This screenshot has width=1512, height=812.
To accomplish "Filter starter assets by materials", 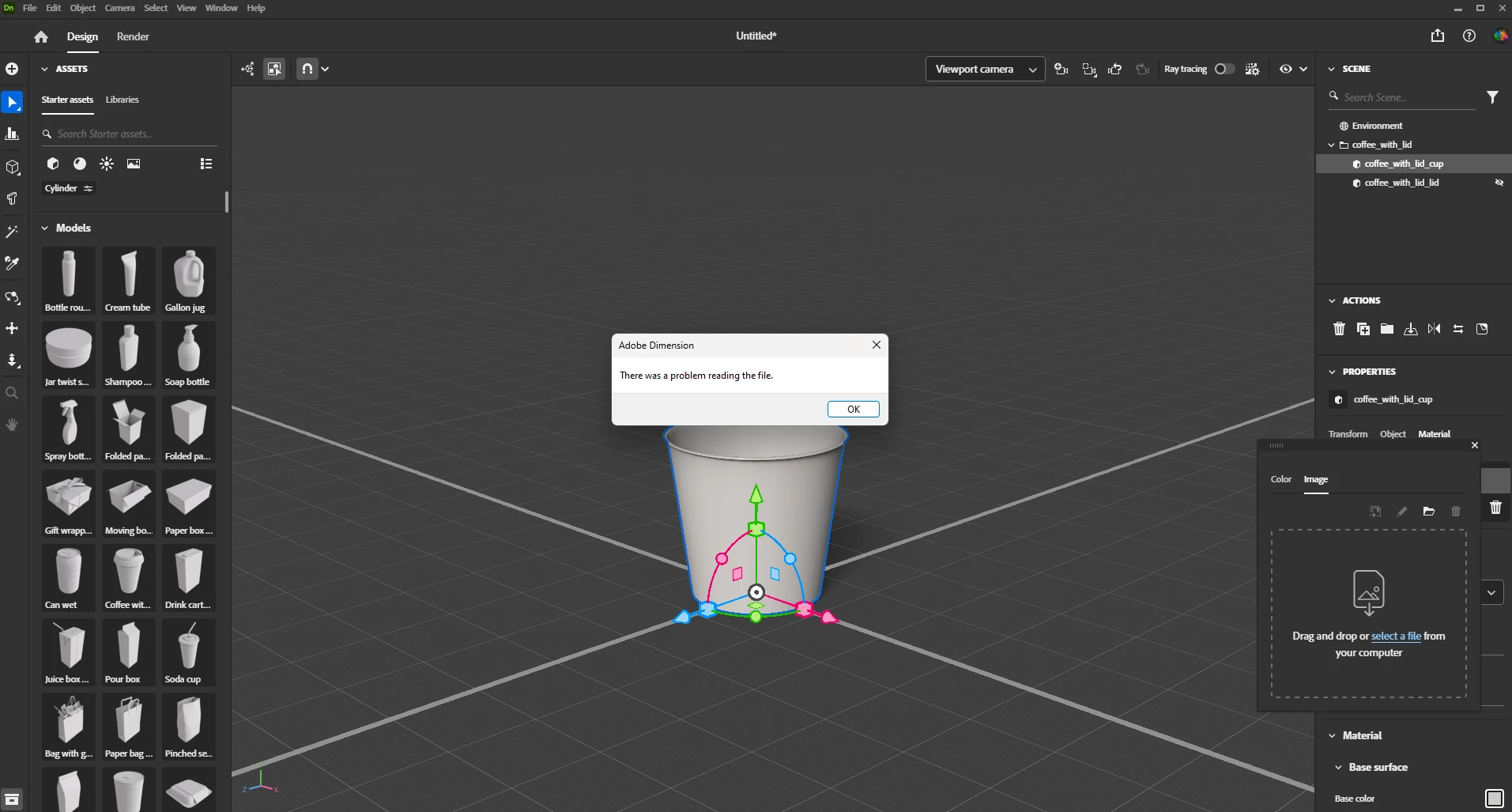I will pyautogui.click(x=80, y=164).
